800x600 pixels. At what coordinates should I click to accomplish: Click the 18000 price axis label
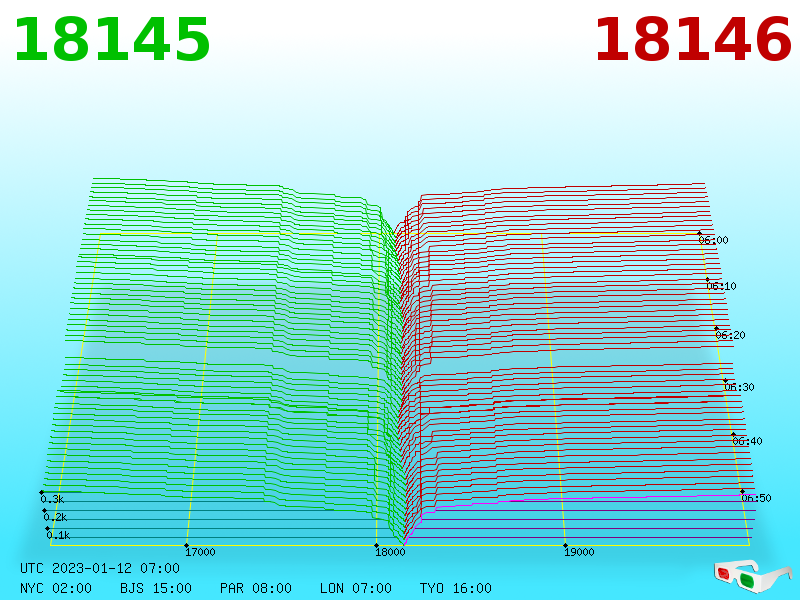pyautogui.click(x=390, y=552)
